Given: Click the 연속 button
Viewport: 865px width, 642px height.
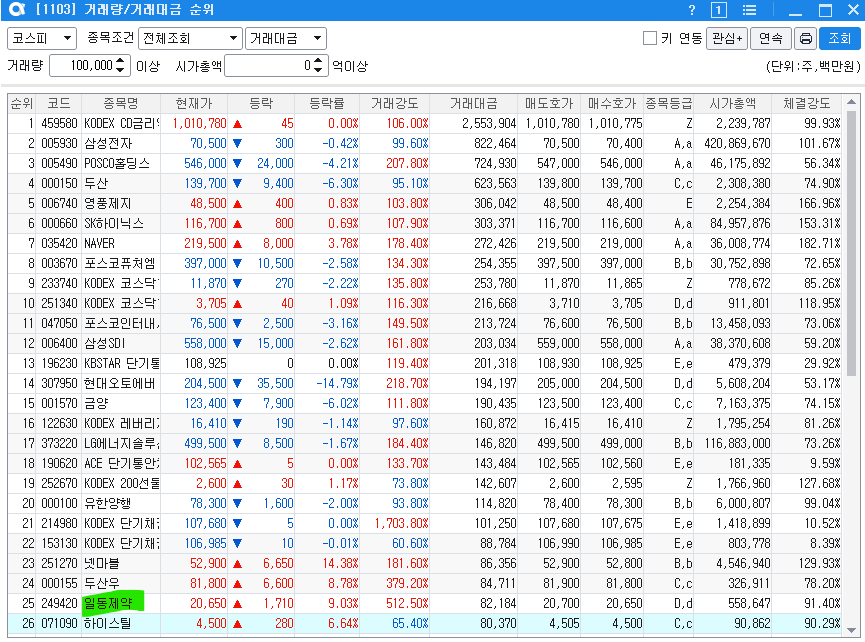Looking at the screenshot, I should (771, 39).
